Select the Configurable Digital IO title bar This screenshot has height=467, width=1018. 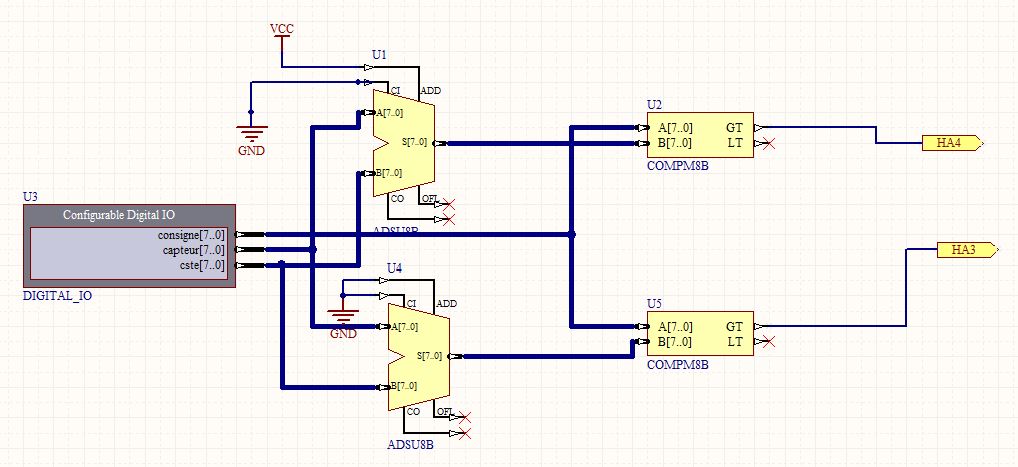[133, 215]
